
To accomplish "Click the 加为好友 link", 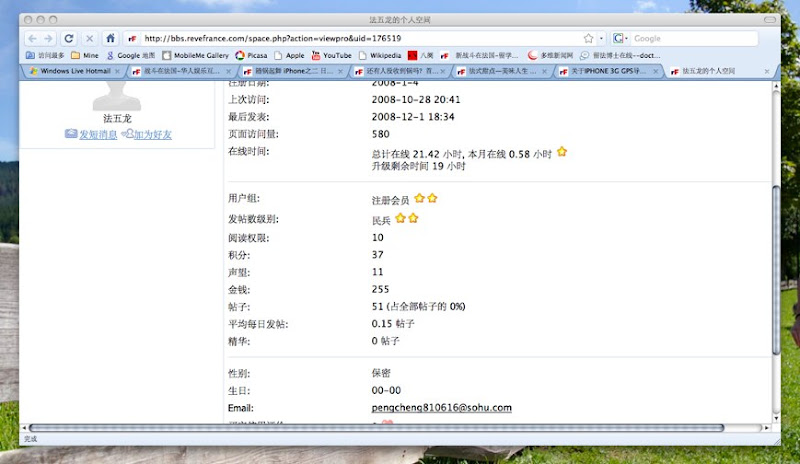I will click(153, 134).
